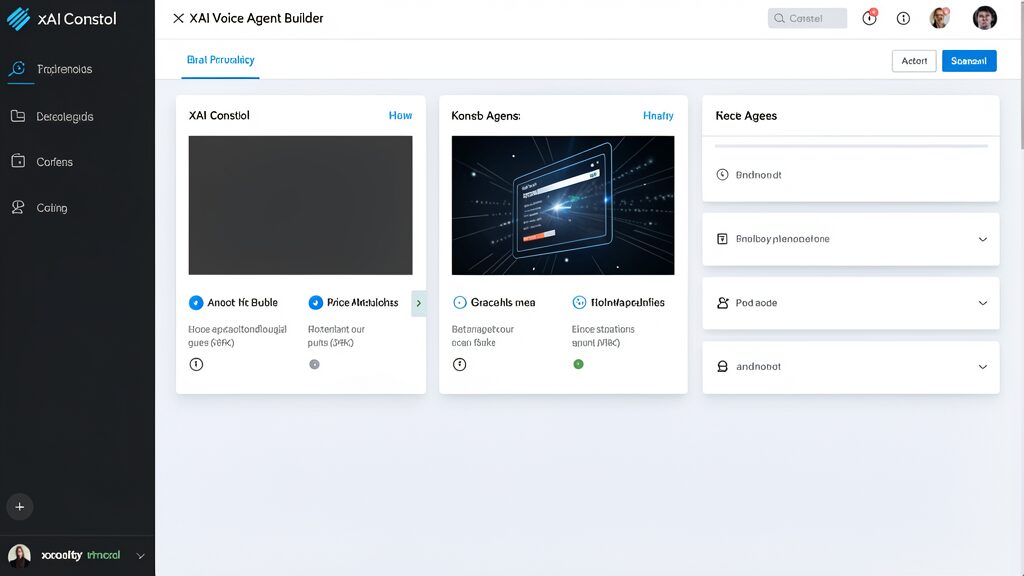This screenshot has height=576, width=1024.
Task: Toggle the Holntfapelnfies option
Action: click(579, 302)
